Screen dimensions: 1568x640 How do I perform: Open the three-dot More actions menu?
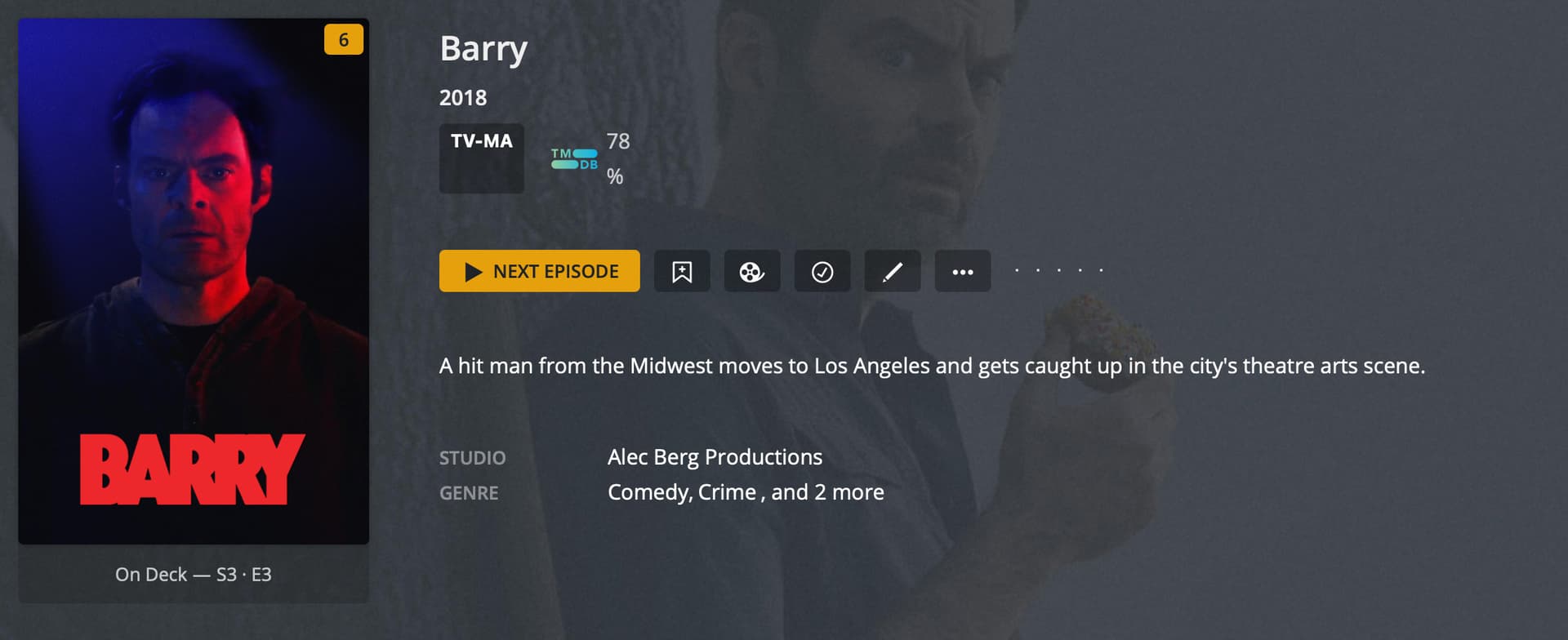(x=963, y=271)
